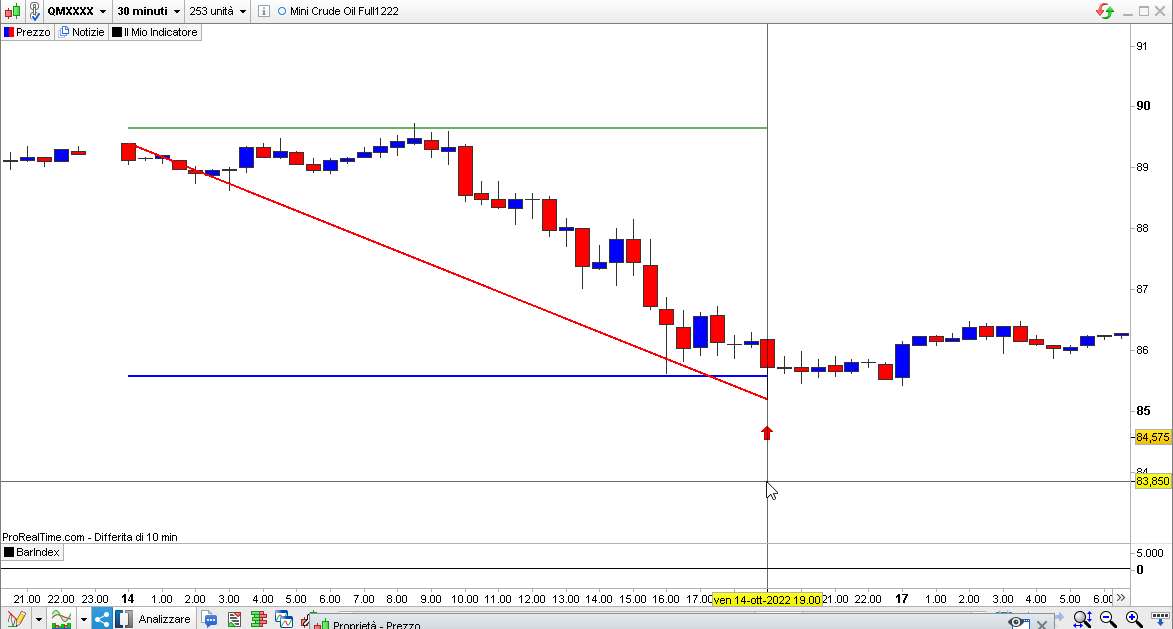This screenshot has height=629, width=1173.
Task: Toggle the Mini Crude Oil radio circle
Action: (x=282, y=11)
